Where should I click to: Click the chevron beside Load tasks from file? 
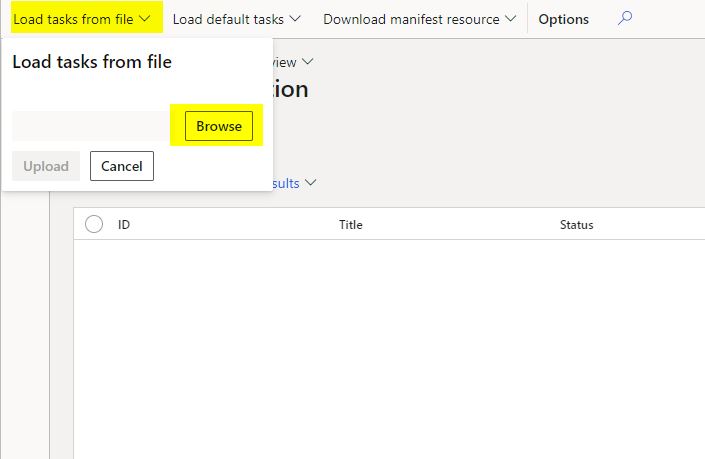point(146,19)
